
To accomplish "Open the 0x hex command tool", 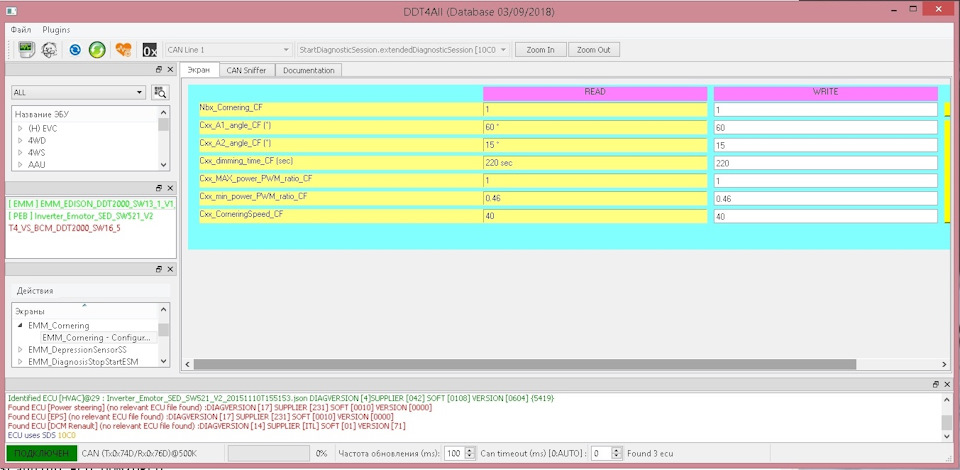I will [x=149, y=50].
